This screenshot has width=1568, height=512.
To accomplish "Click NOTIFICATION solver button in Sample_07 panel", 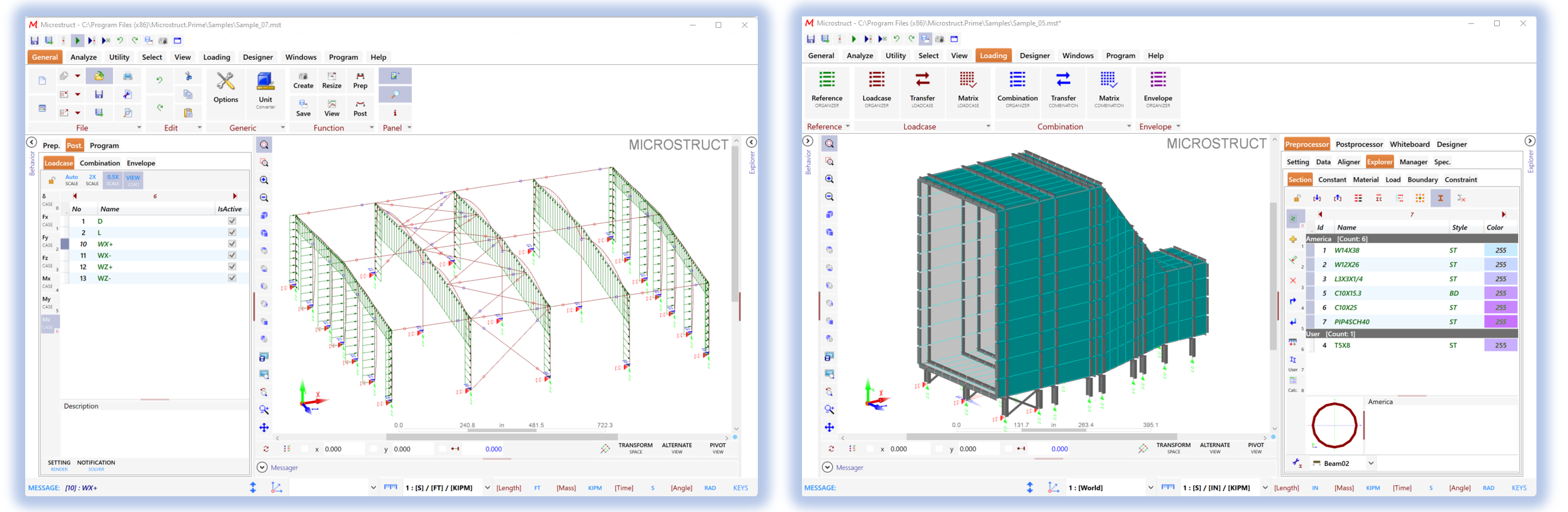I will click(x=96, y=465).
